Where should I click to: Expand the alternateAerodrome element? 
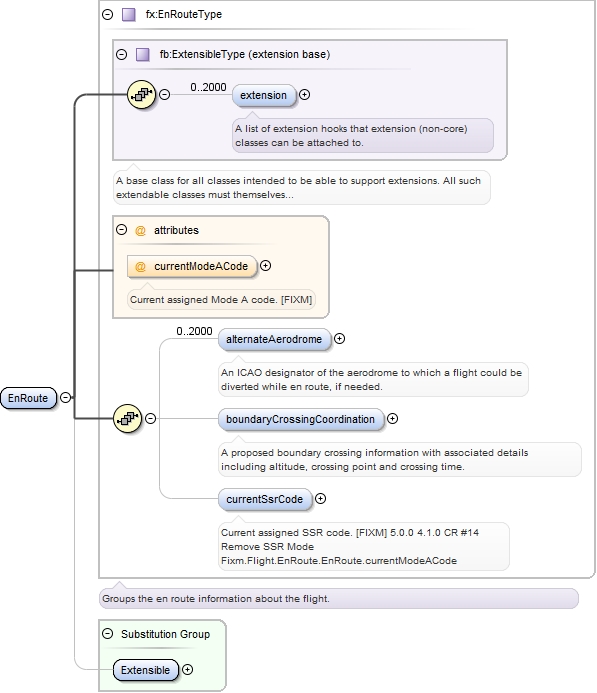tap(339, 339)
